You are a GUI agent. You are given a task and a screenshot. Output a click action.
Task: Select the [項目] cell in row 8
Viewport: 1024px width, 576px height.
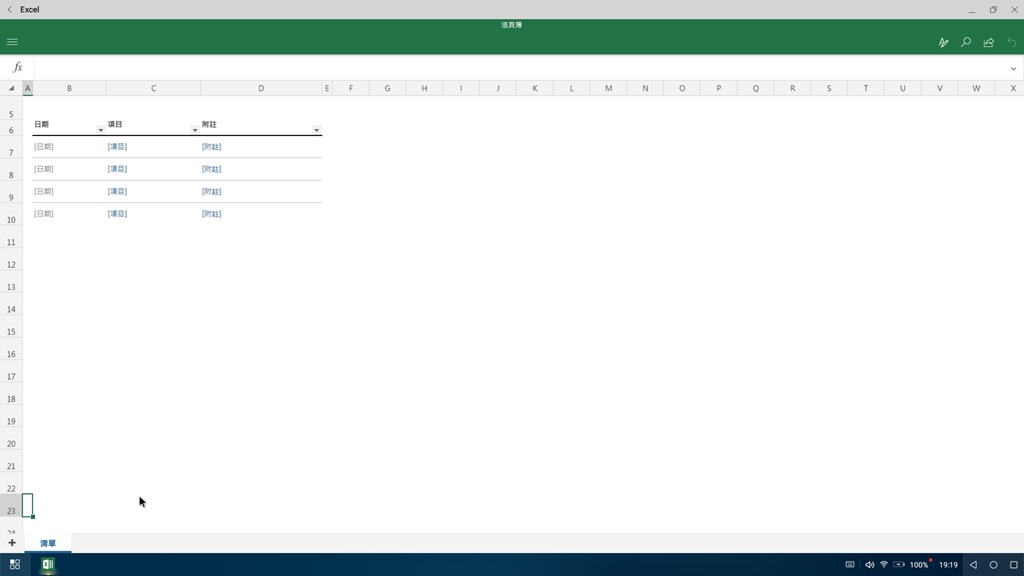tap(153, 169)
